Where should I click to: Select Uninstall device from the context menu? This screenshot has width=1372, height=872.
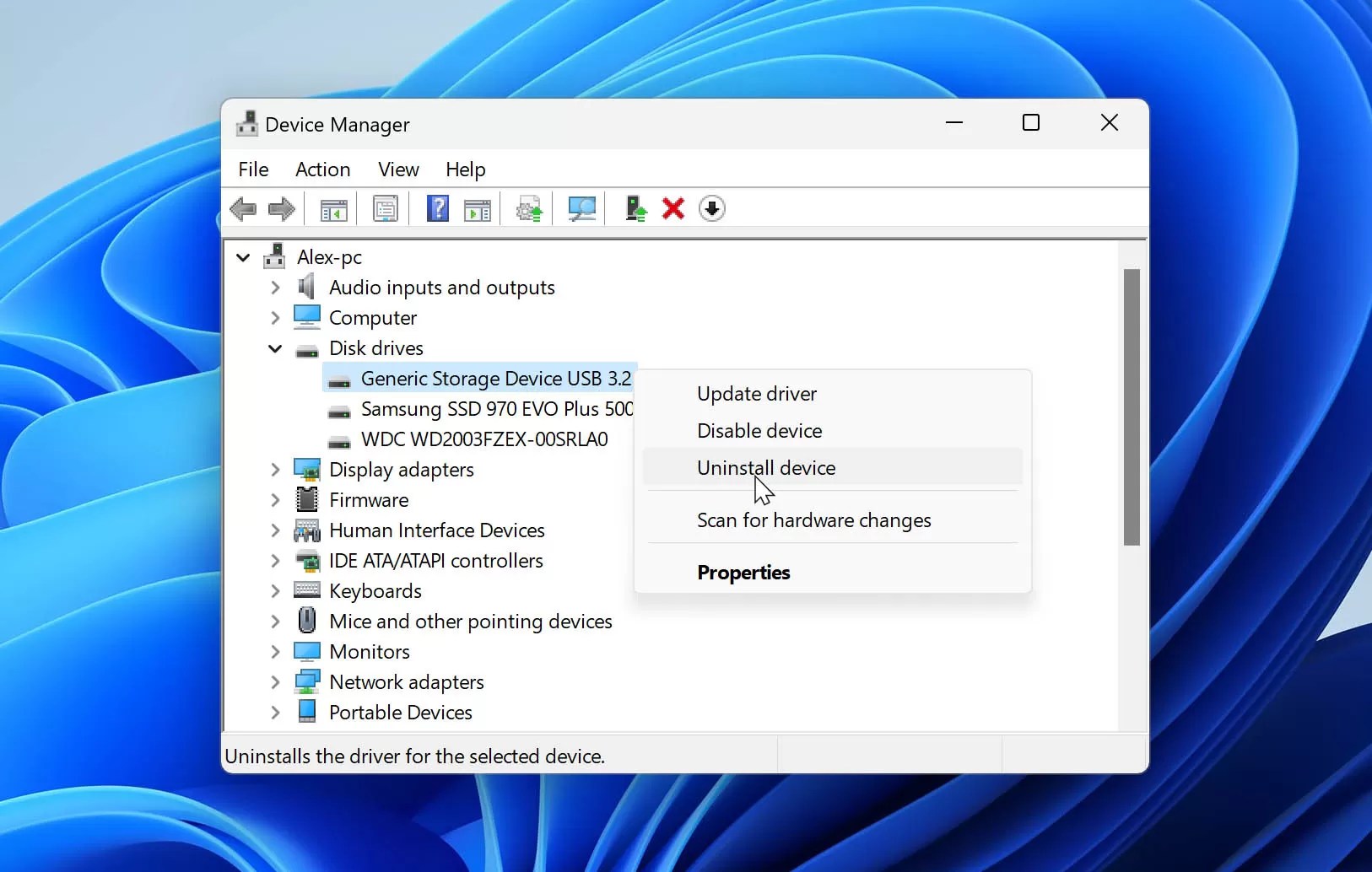click(x=765, y=467)
